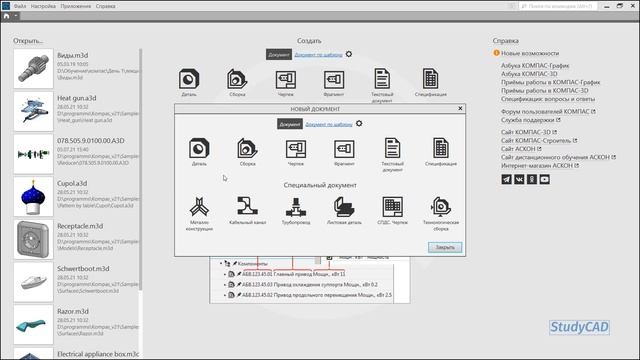
Task: Open settings gear in New Document dialog
Action: tap(359, 123)
